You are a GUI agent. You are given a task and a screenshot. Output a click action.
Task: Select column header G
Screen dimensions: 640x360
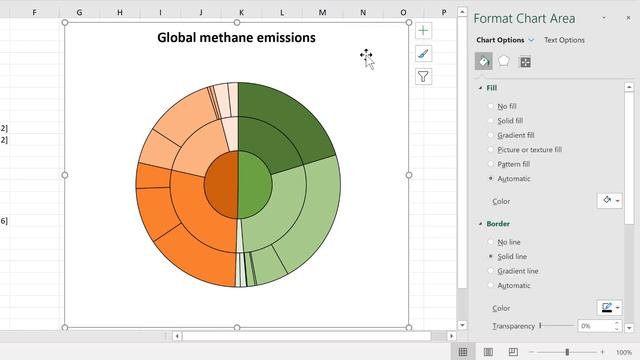(x=79, y=13)
